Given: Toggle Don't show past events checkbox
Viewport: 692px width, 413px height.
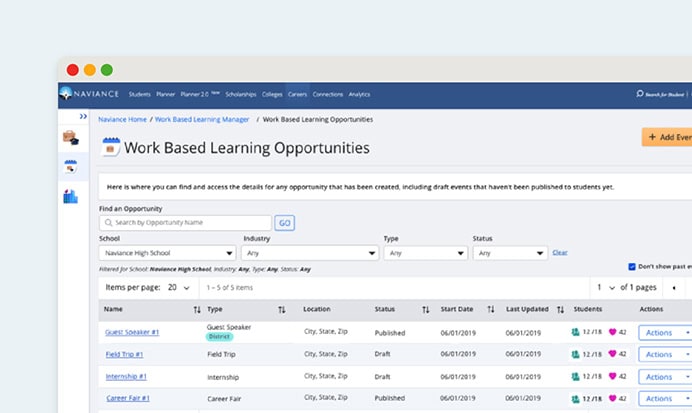Looking at the screenshot, I should [632, 267].
